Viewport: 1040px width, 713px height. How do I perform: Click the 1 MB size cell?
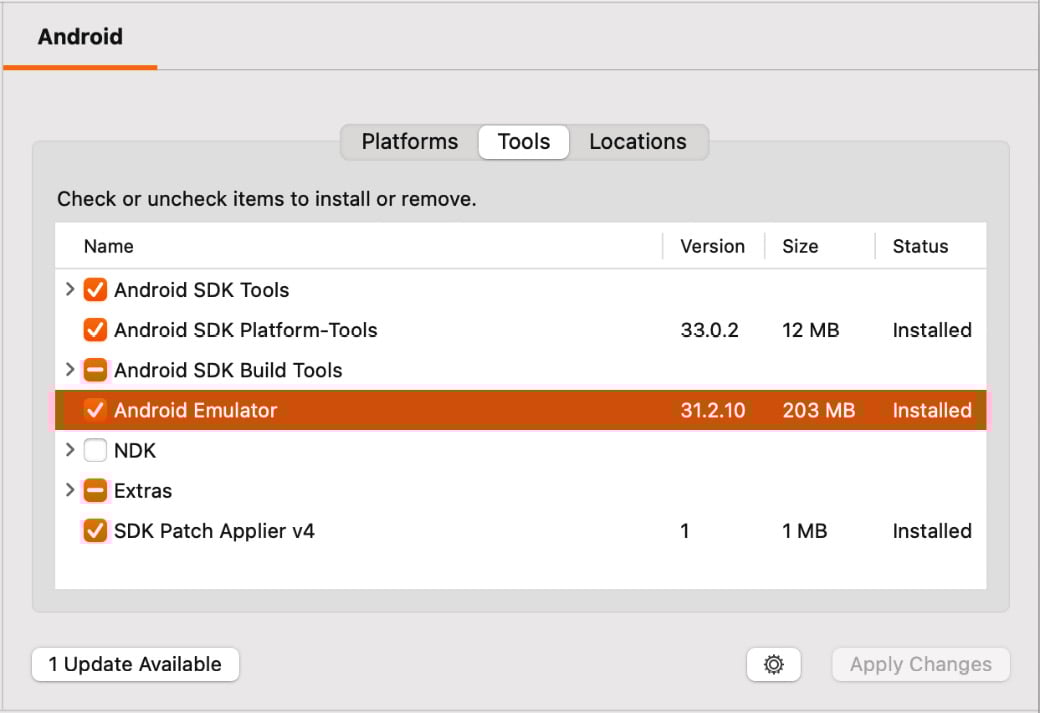point(805,531)
